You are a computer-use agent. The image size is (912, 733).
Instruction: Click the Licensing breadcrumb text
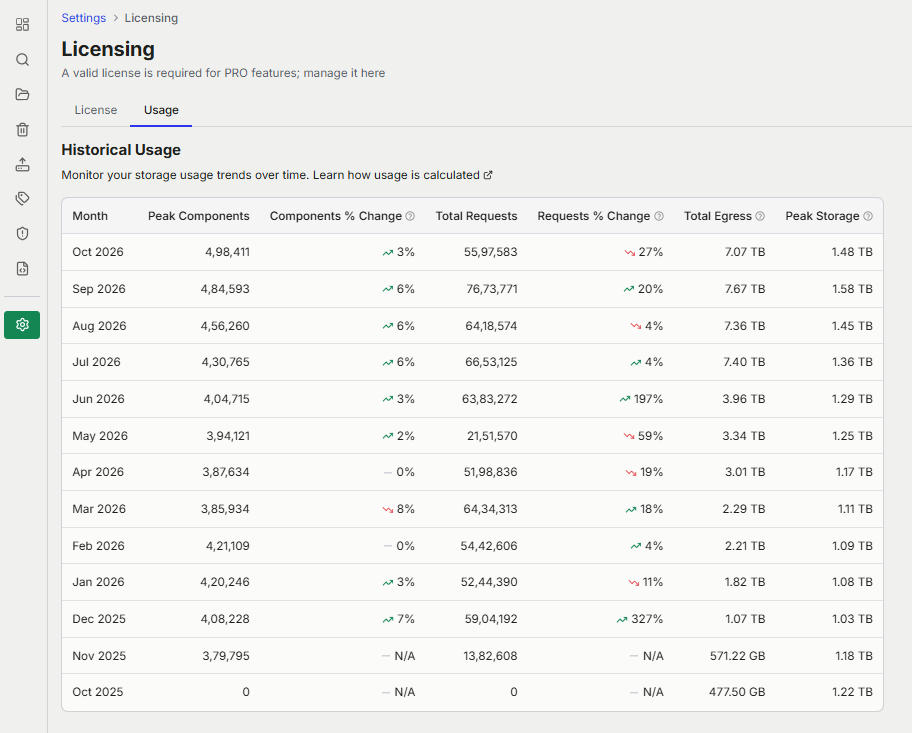tap(151, 18)
